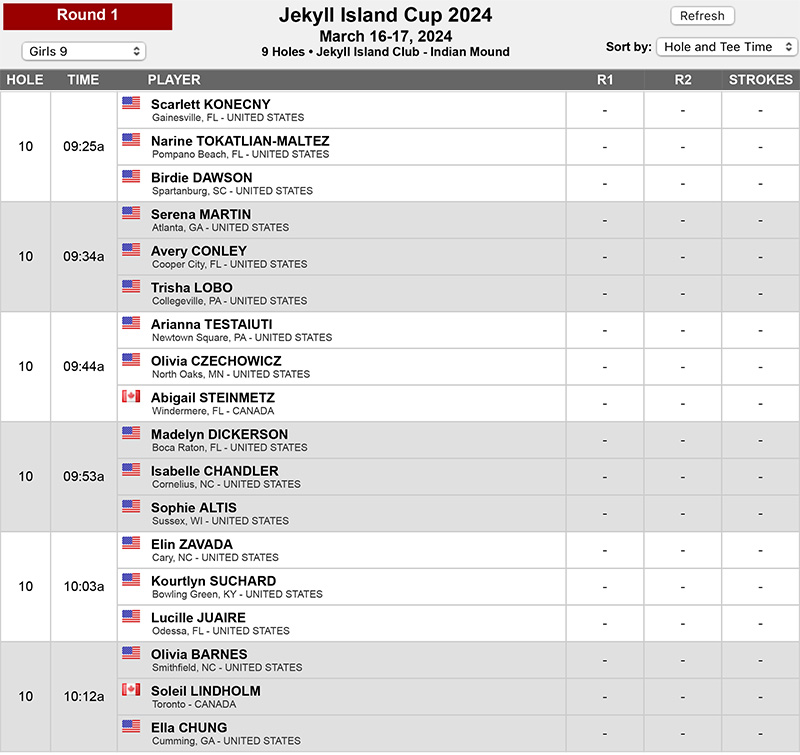Select player Birdie DAWSON
This screenshot has height=755, width=800.
point(202,178)
